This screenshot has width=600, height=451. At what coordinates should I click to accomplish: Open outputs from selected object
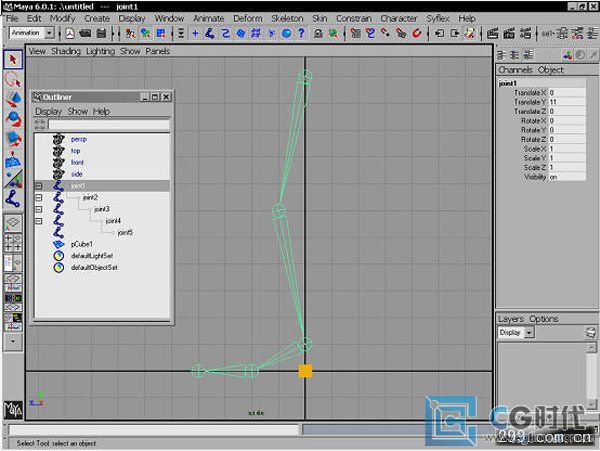click(455, 34)
